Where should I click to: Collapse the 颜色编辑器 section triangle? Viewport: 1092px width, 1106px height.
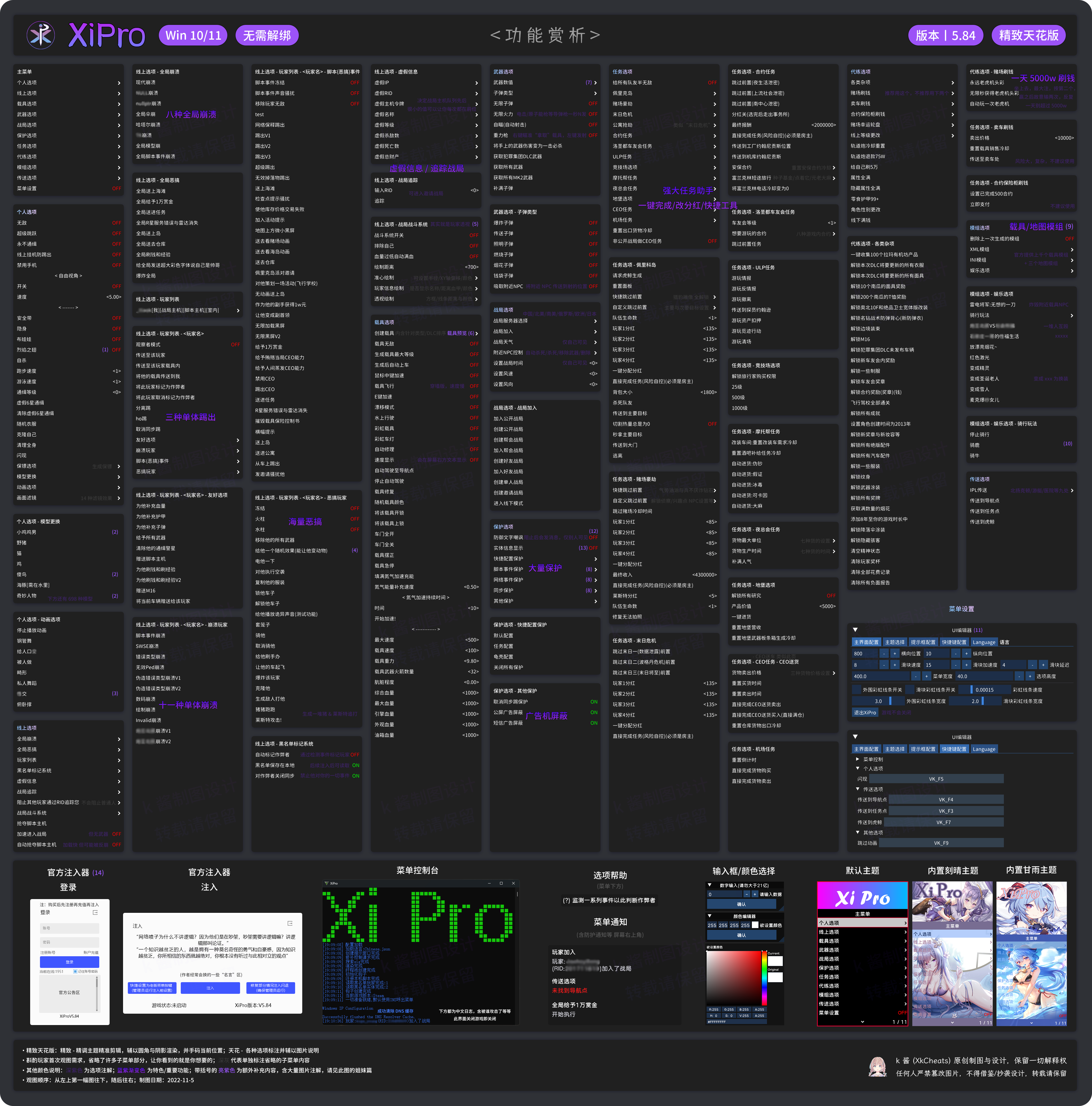pyautogui.click(x=710, y=916)
